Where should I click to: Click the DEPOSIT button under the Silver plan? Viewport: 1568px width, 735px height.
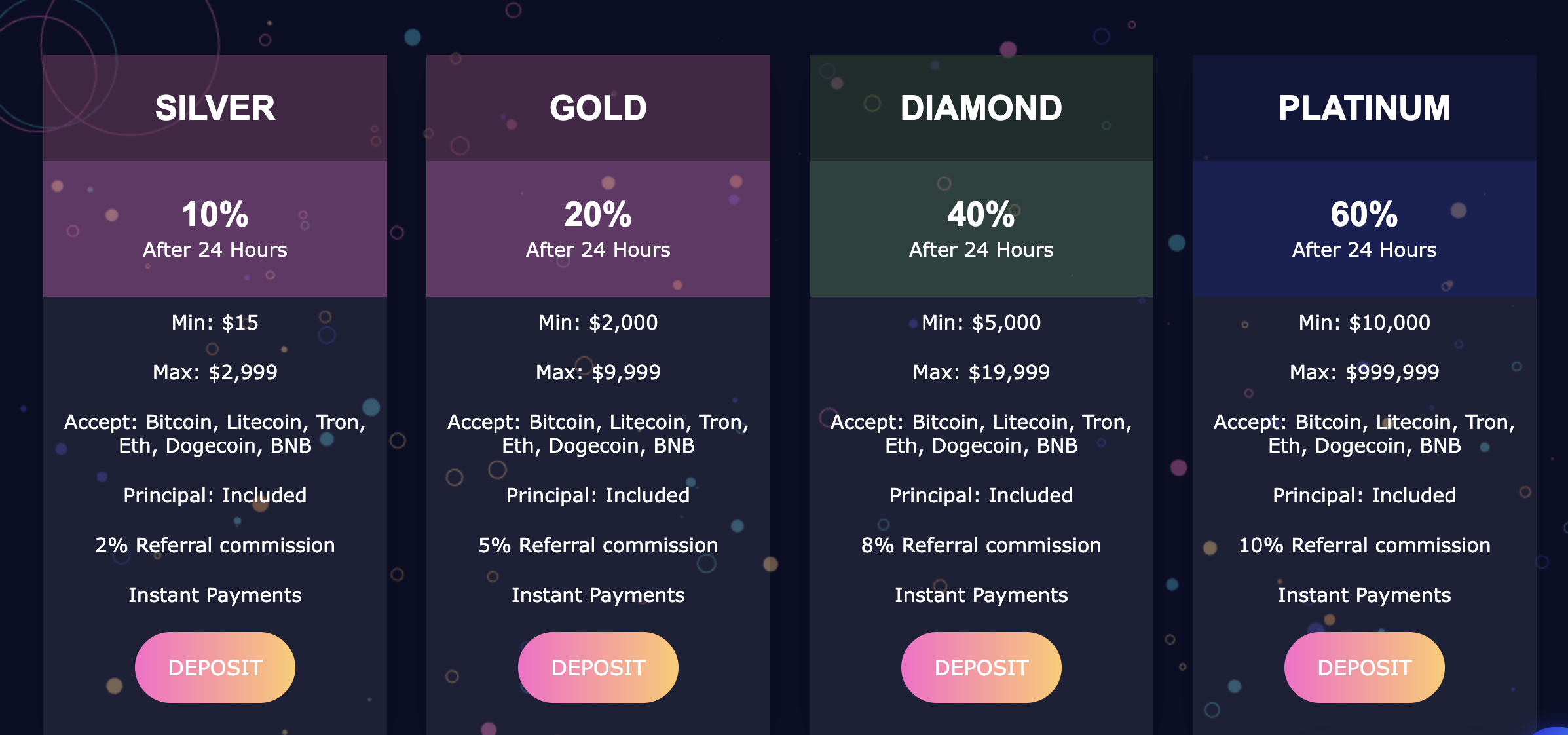pyautogui.click(x=215, y=668)
